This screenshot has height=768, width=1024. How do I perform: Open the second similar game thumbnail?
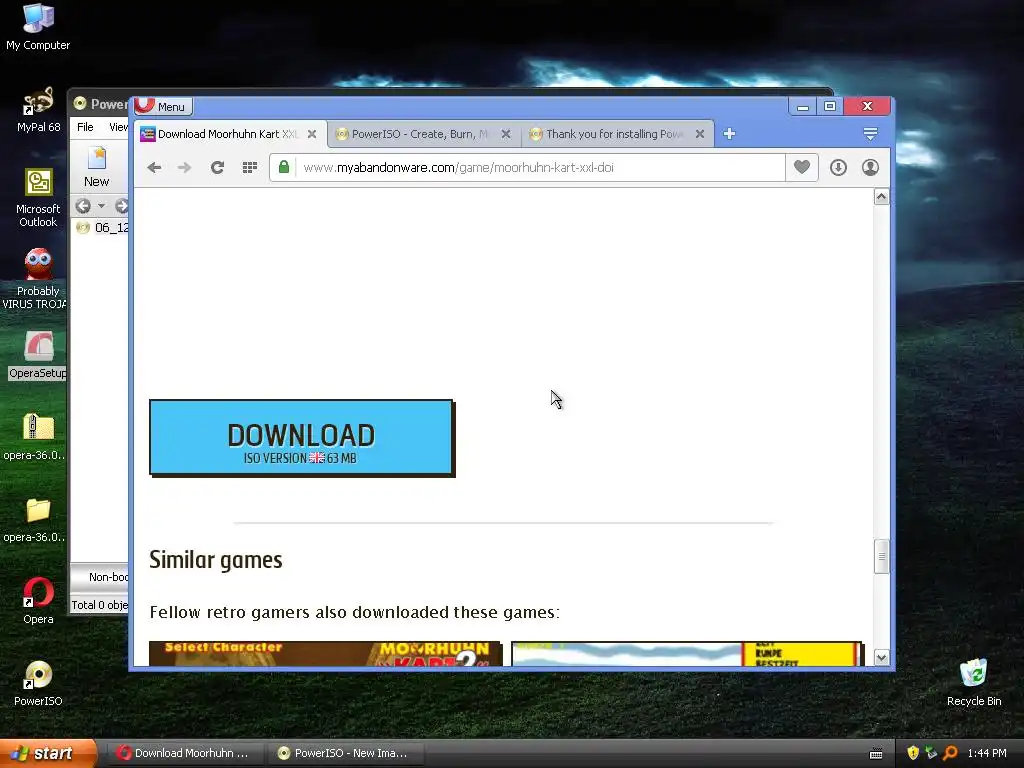click(687, 654)
